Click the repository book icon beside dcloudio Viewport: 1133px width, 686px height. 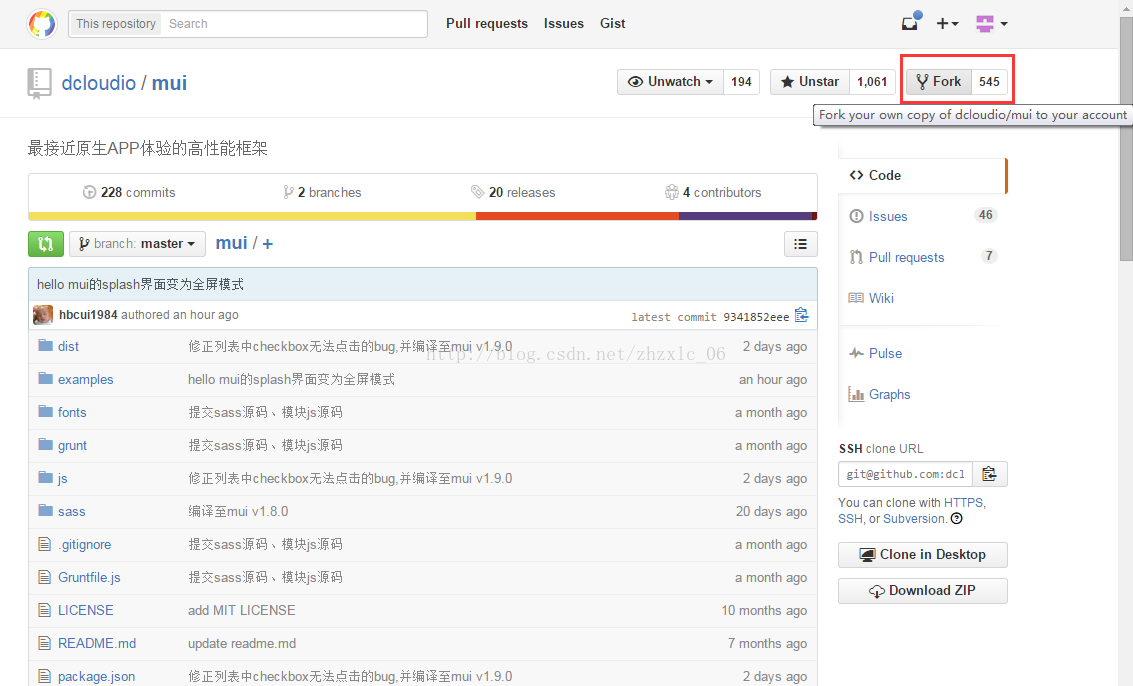pos(39,83)
